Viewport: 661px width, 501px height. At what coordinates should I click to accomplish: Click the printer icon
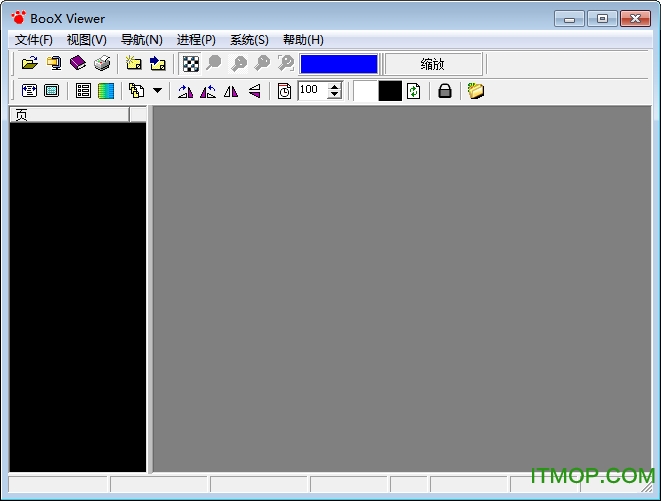[x=102, y=64]
